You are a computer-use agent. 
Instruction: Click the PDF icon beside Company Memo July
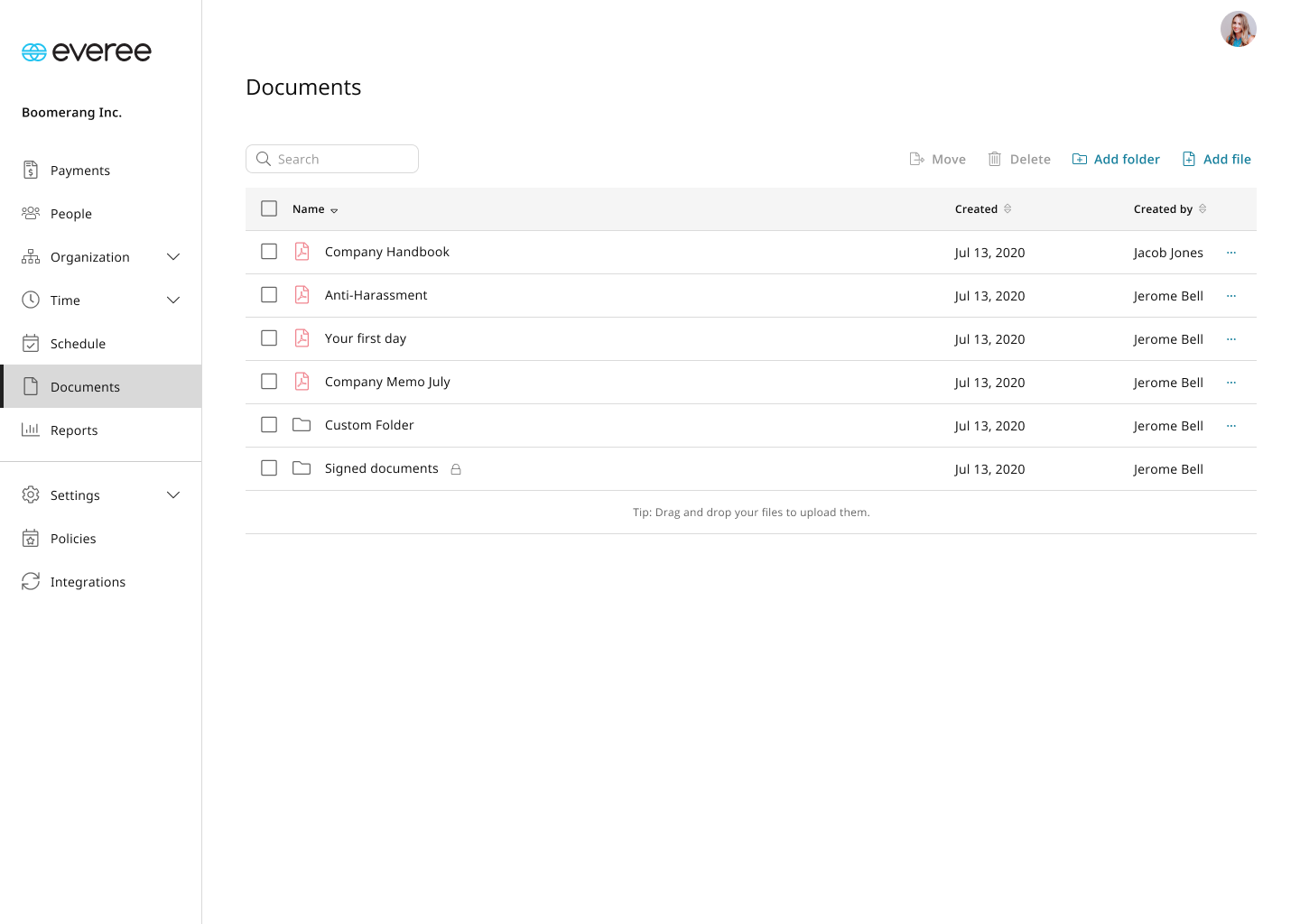(x=302, y=382)
